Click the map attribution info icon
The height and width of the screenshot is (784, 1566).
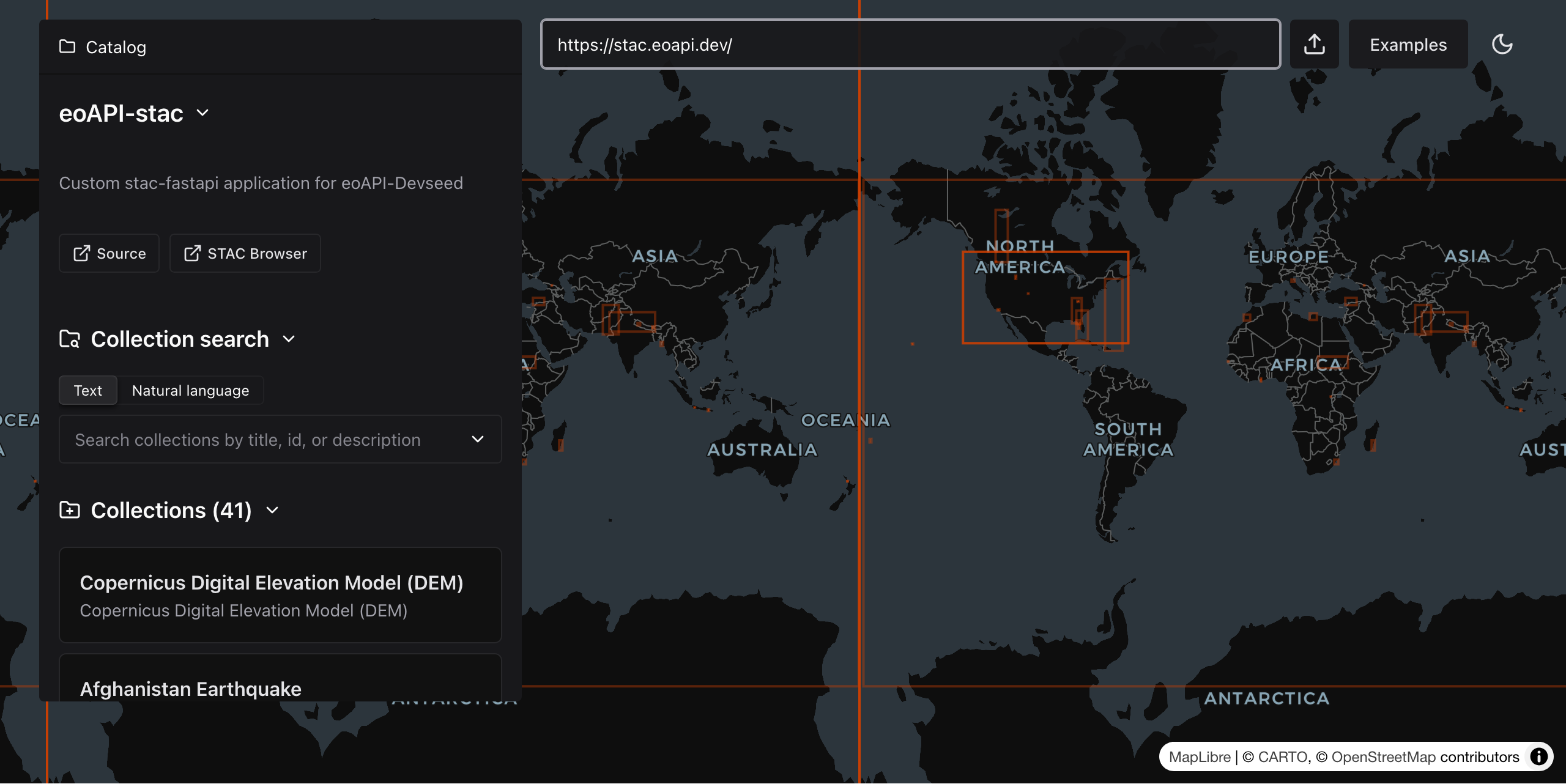click(x=1539, y=756)
